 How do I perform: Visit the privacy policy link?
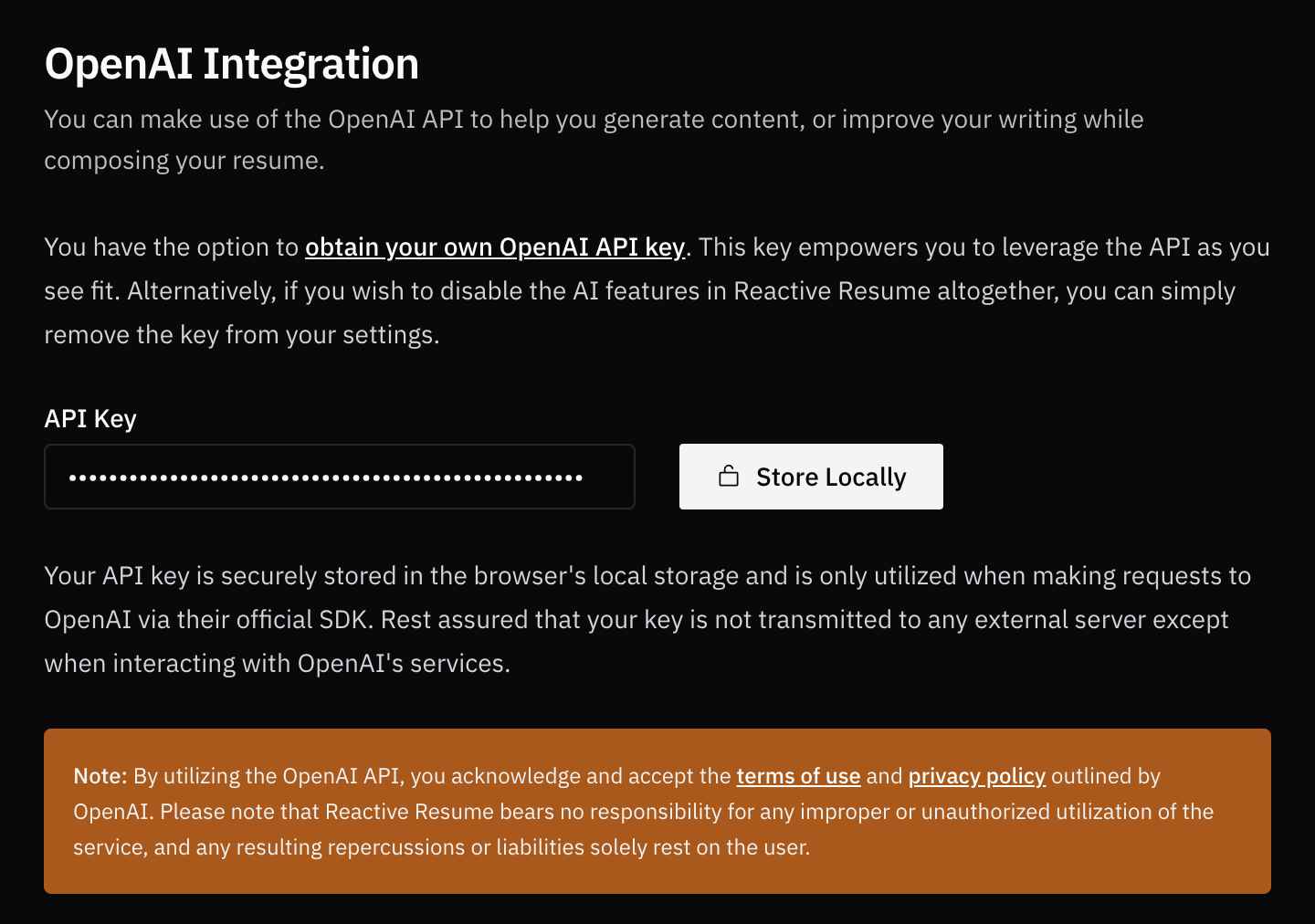click(976, 776)
